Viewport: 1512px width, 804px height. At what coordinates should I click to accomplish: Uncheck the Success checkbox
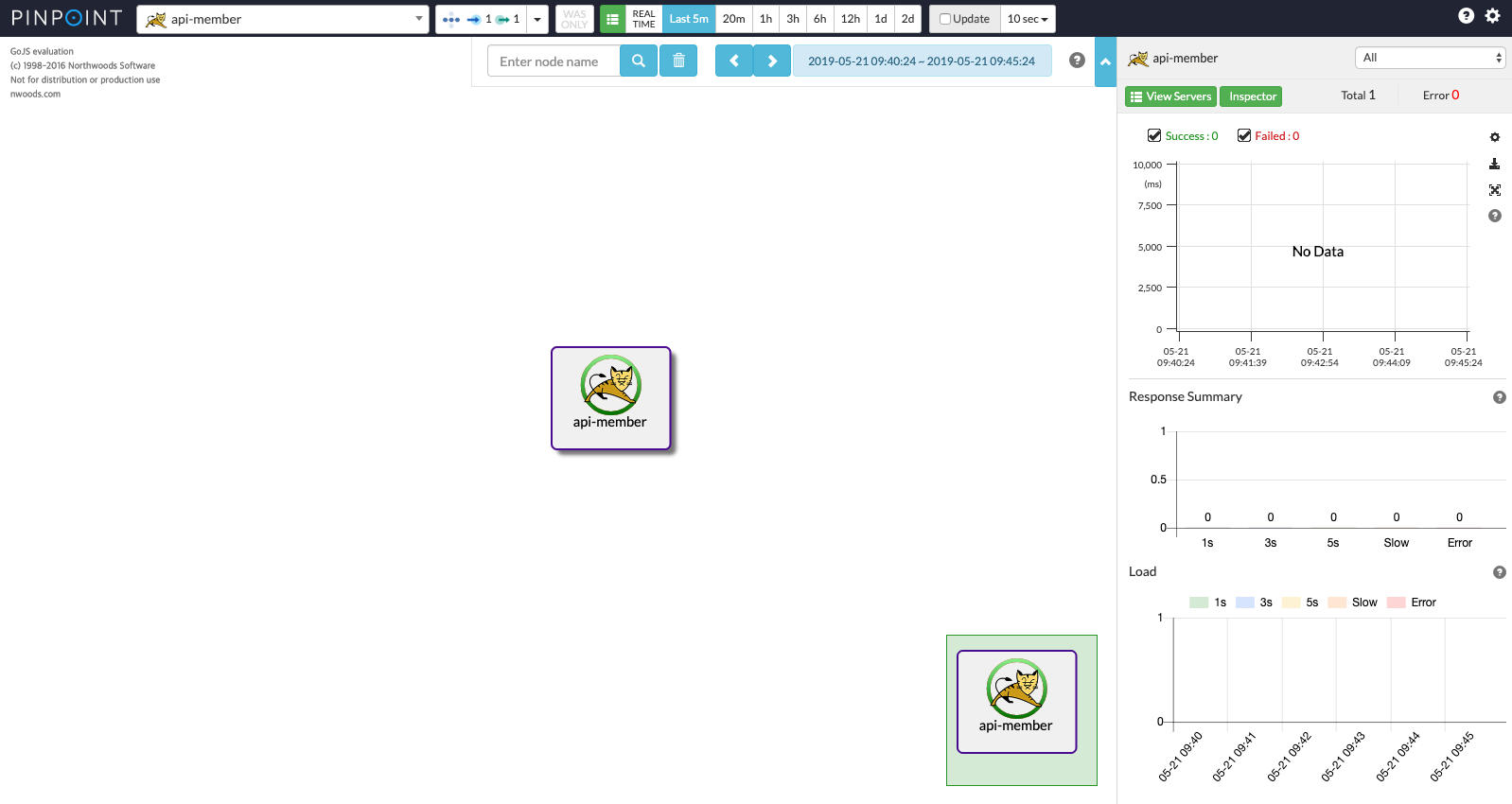(x=1154, y=135)
